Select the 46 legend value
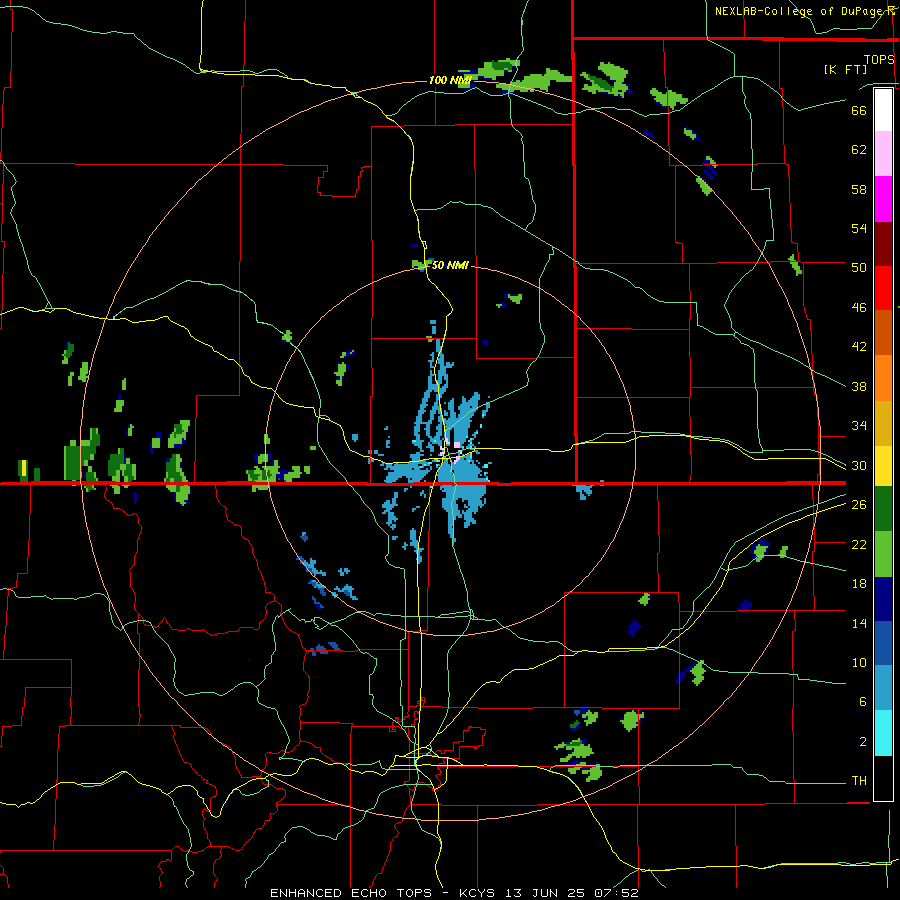 pyautogui.click(x=859, y=308)
